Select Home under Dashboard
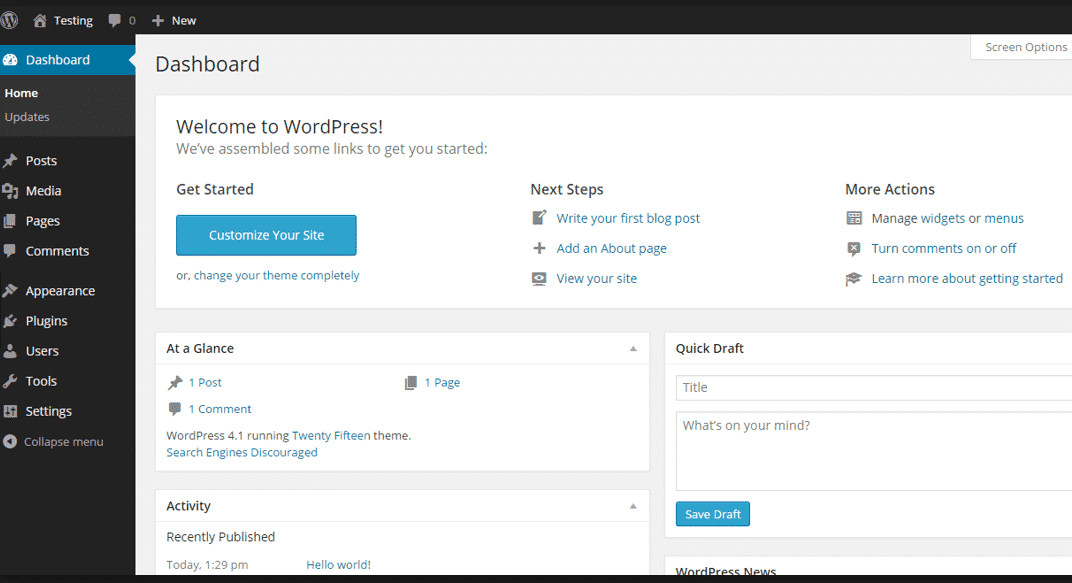The width and height of the screenshot is (1072, 583). [21, 93]
